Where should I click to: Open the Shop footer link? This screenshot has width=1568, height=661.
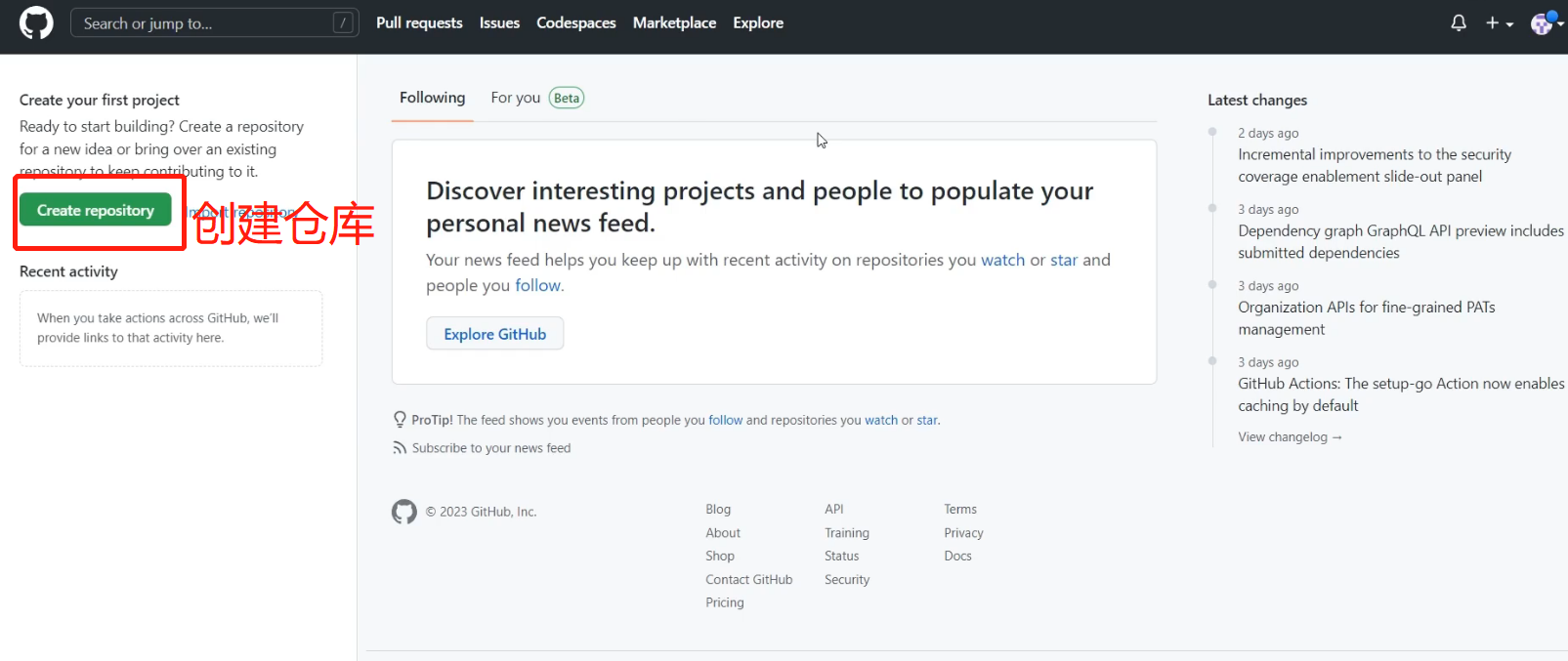click(720, 556)
